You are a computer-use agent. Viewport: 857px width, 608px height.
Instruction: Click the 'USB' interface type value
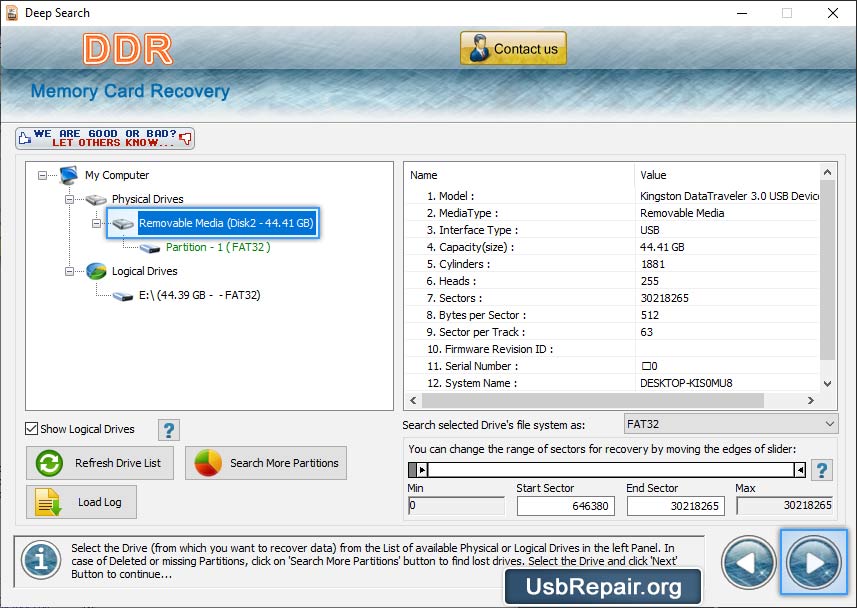pyautogui.click(x=650, y=230)
